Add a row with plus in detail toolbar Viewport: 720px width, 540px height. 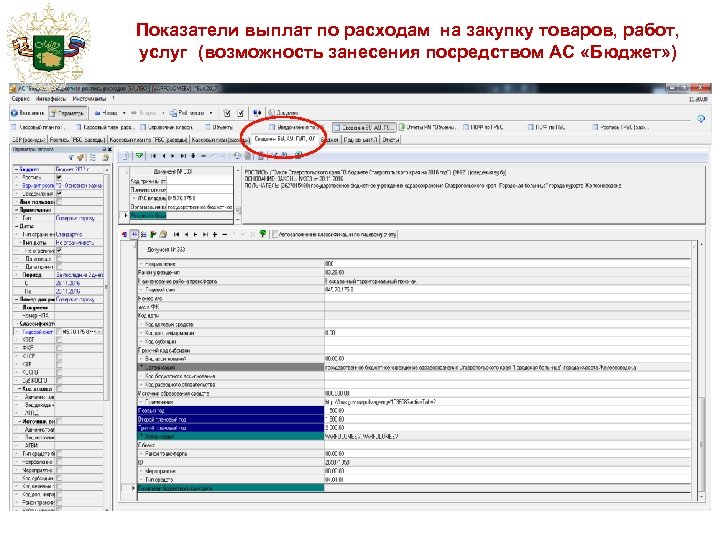click(x=215, y=235)
